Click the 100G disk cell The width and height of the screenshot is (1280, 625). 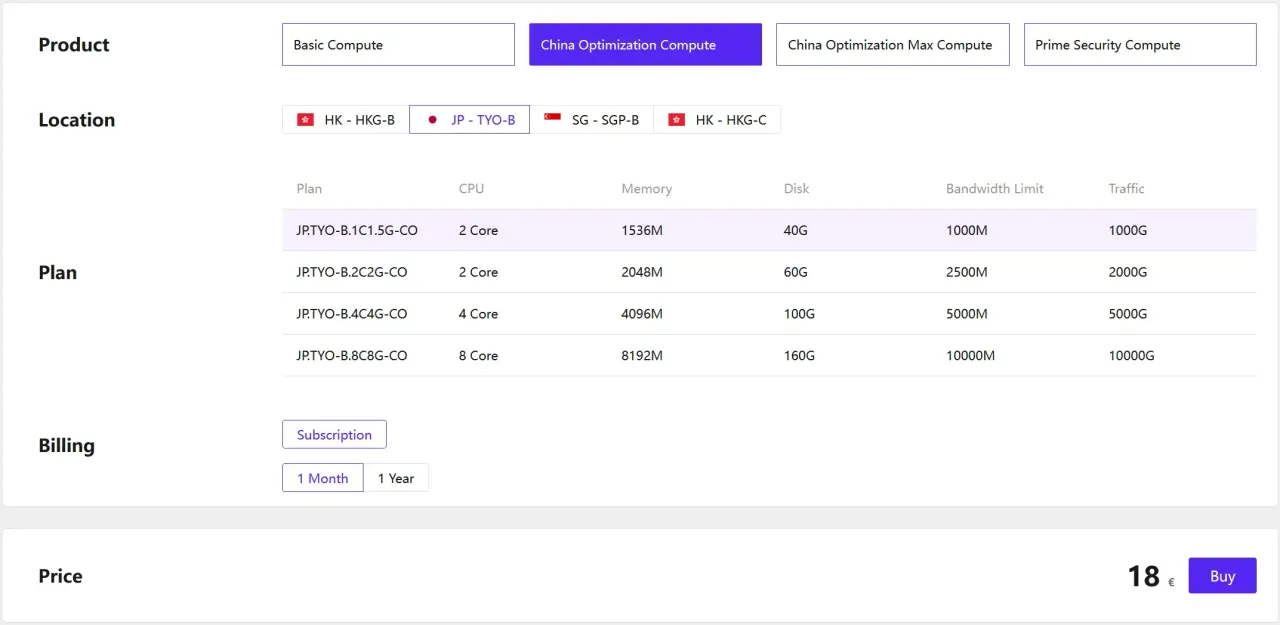tap(799, 314)
